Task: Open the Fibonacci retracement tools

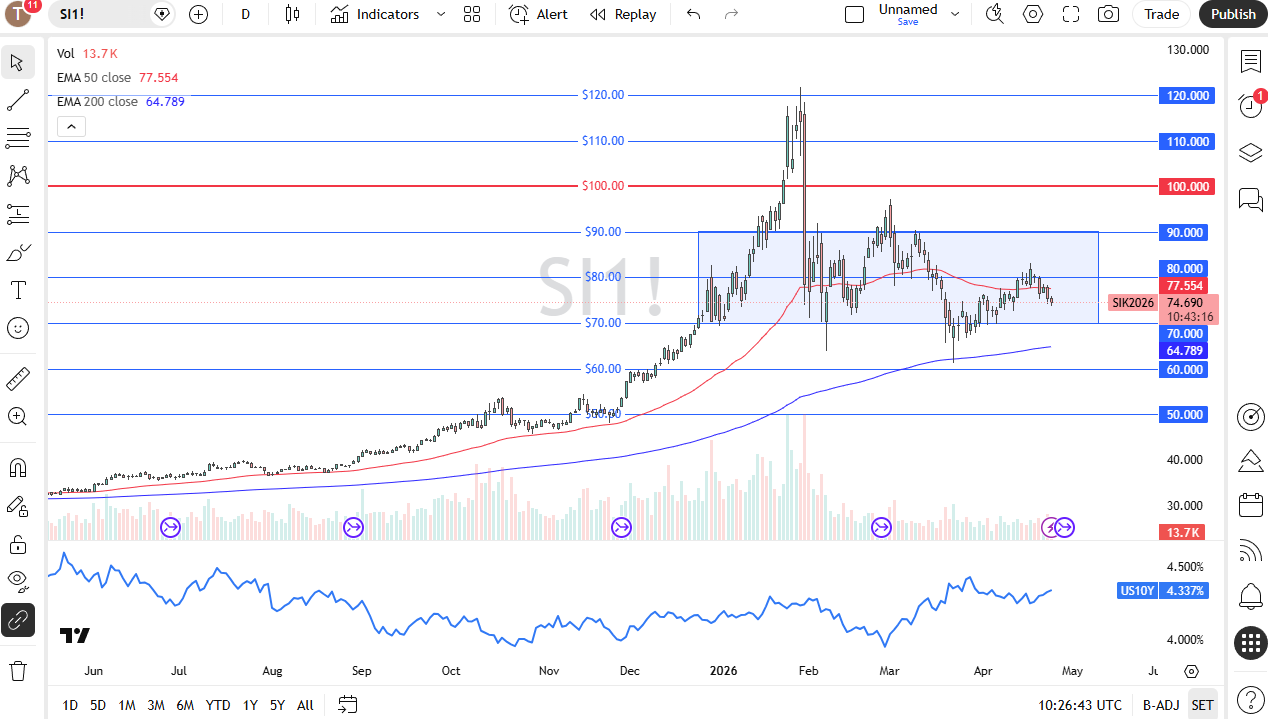Action: [x=17, y=138]
